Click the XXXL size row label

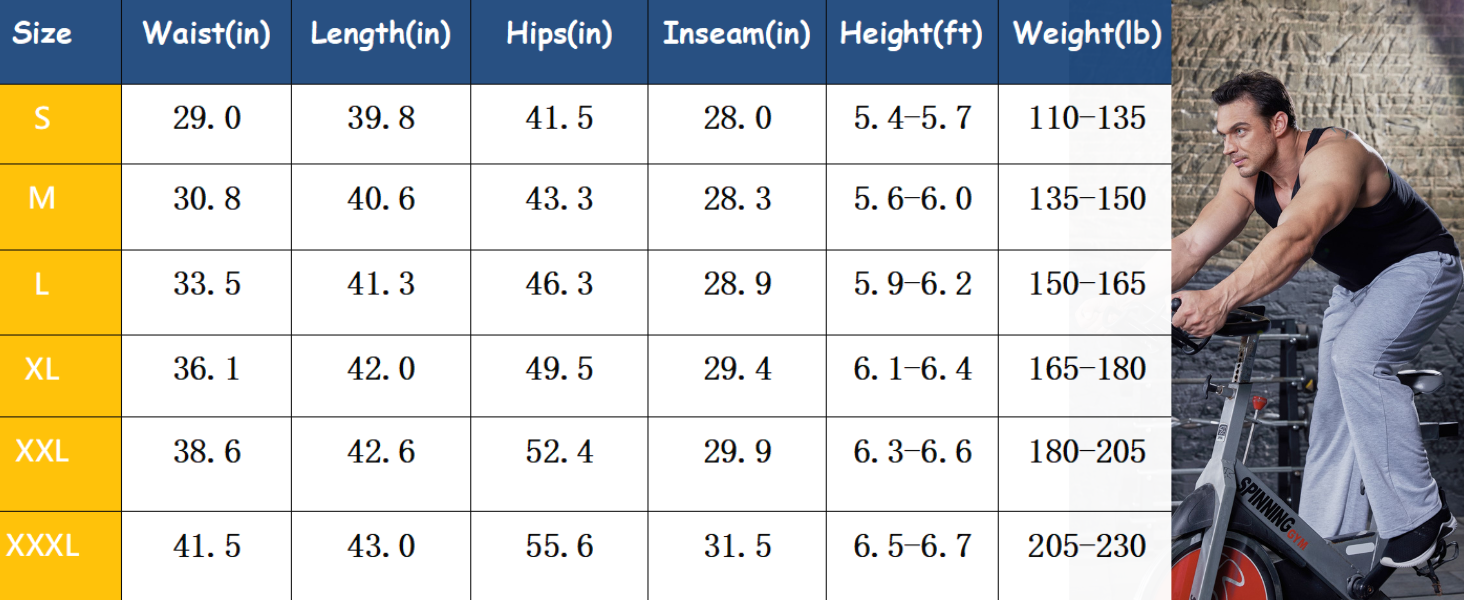click(42, 546)
